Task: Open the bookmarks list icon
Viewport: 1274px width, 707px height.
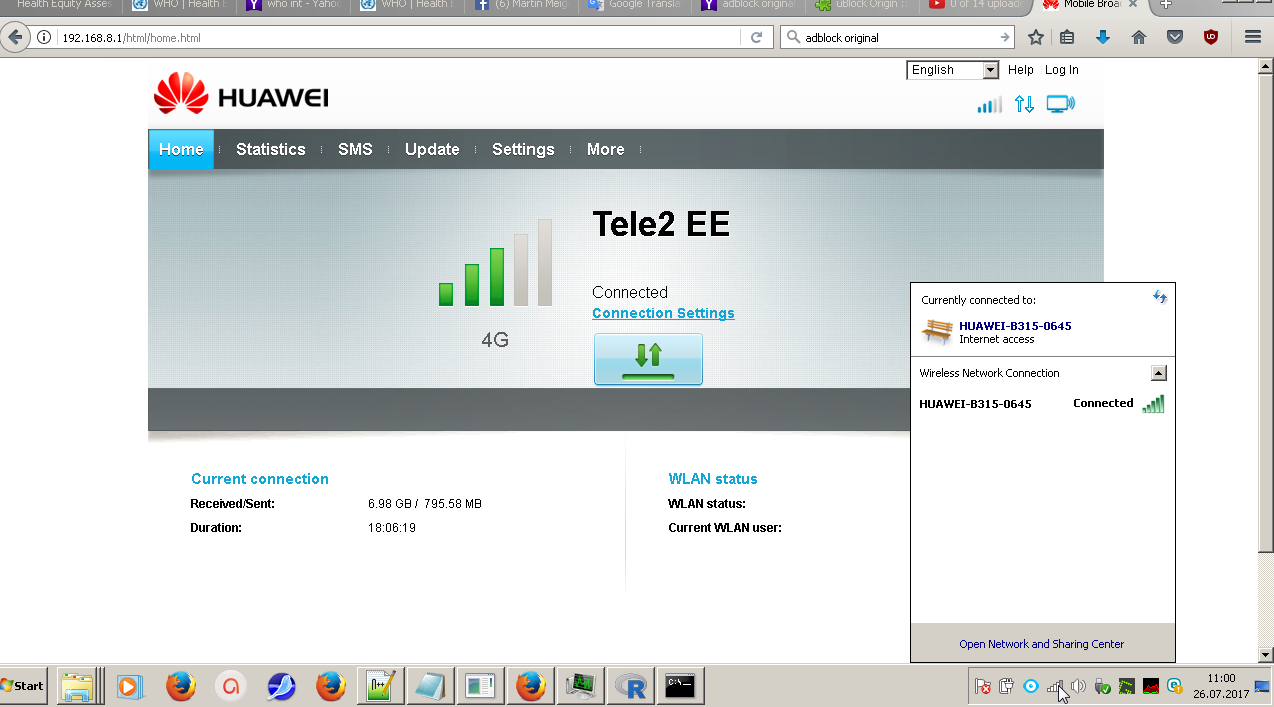Action: (1067, 38)
